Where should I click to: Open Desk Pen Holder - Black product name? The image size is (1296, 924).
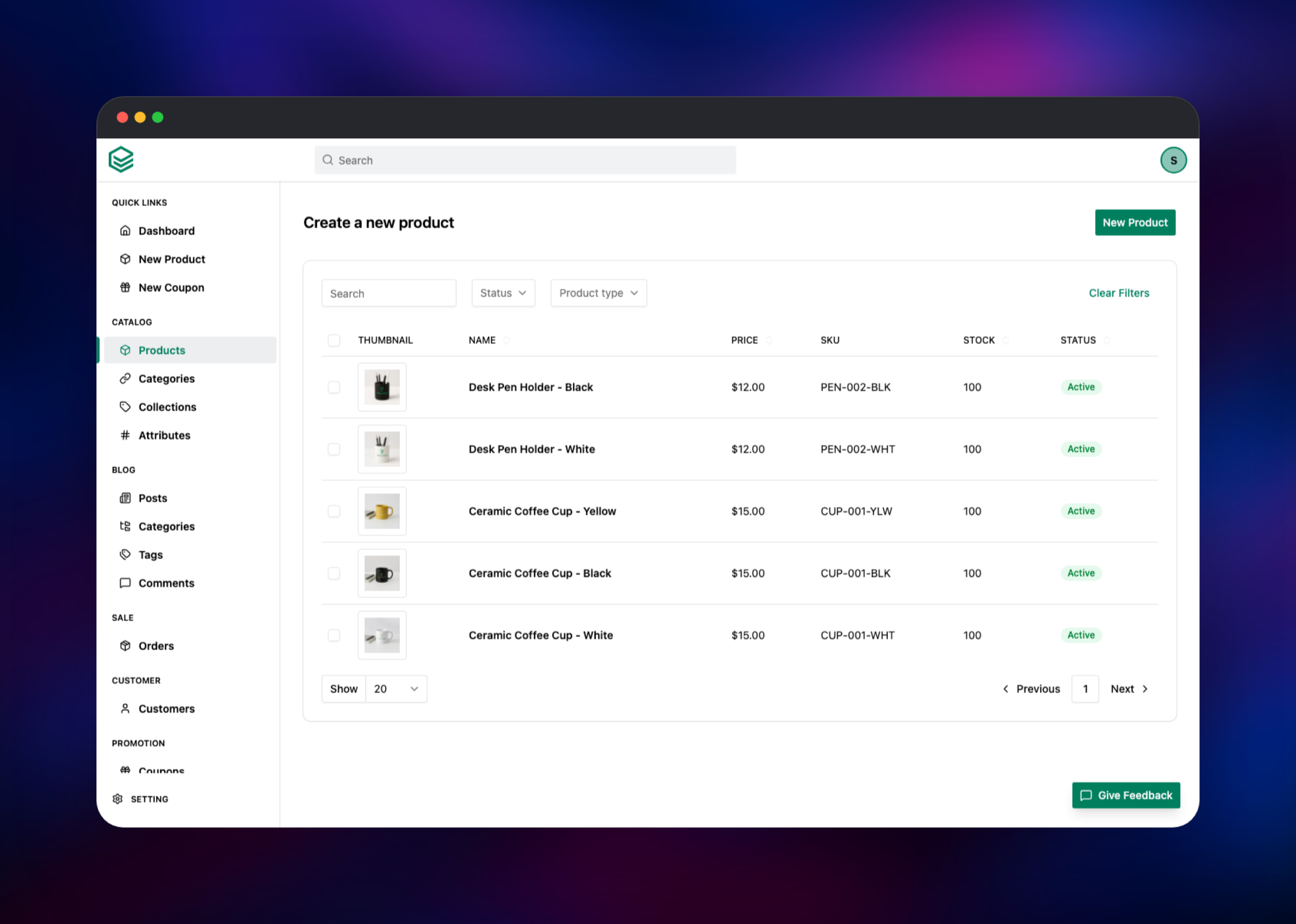pyautogui.click(x=530, y=387)
